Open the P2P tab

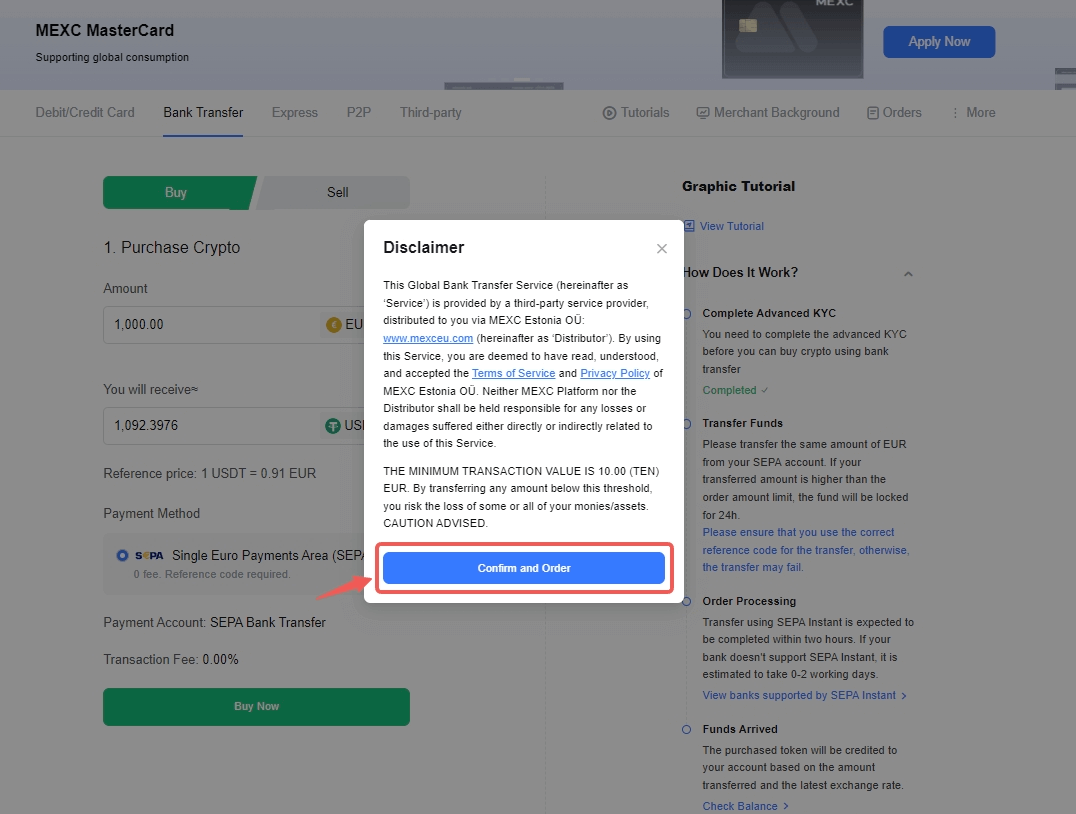pyautogui.click(x=358, y=113)
